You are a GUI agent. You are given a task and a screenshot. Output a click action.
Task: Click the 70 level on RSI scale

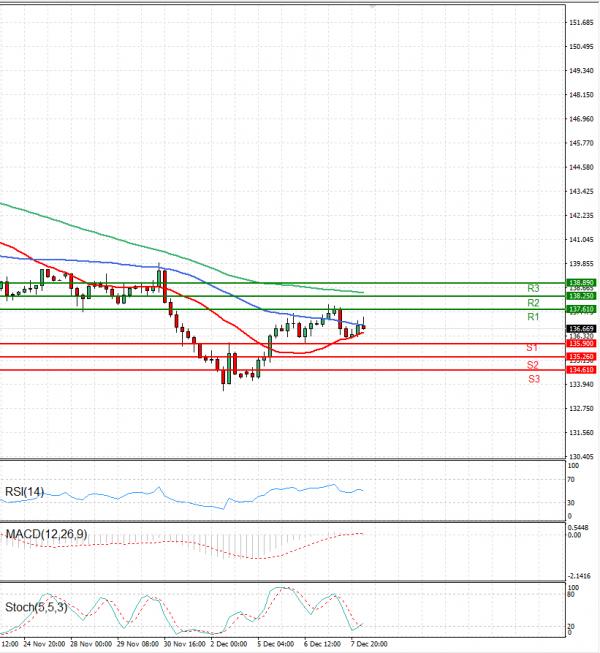[x=571, y=480]
